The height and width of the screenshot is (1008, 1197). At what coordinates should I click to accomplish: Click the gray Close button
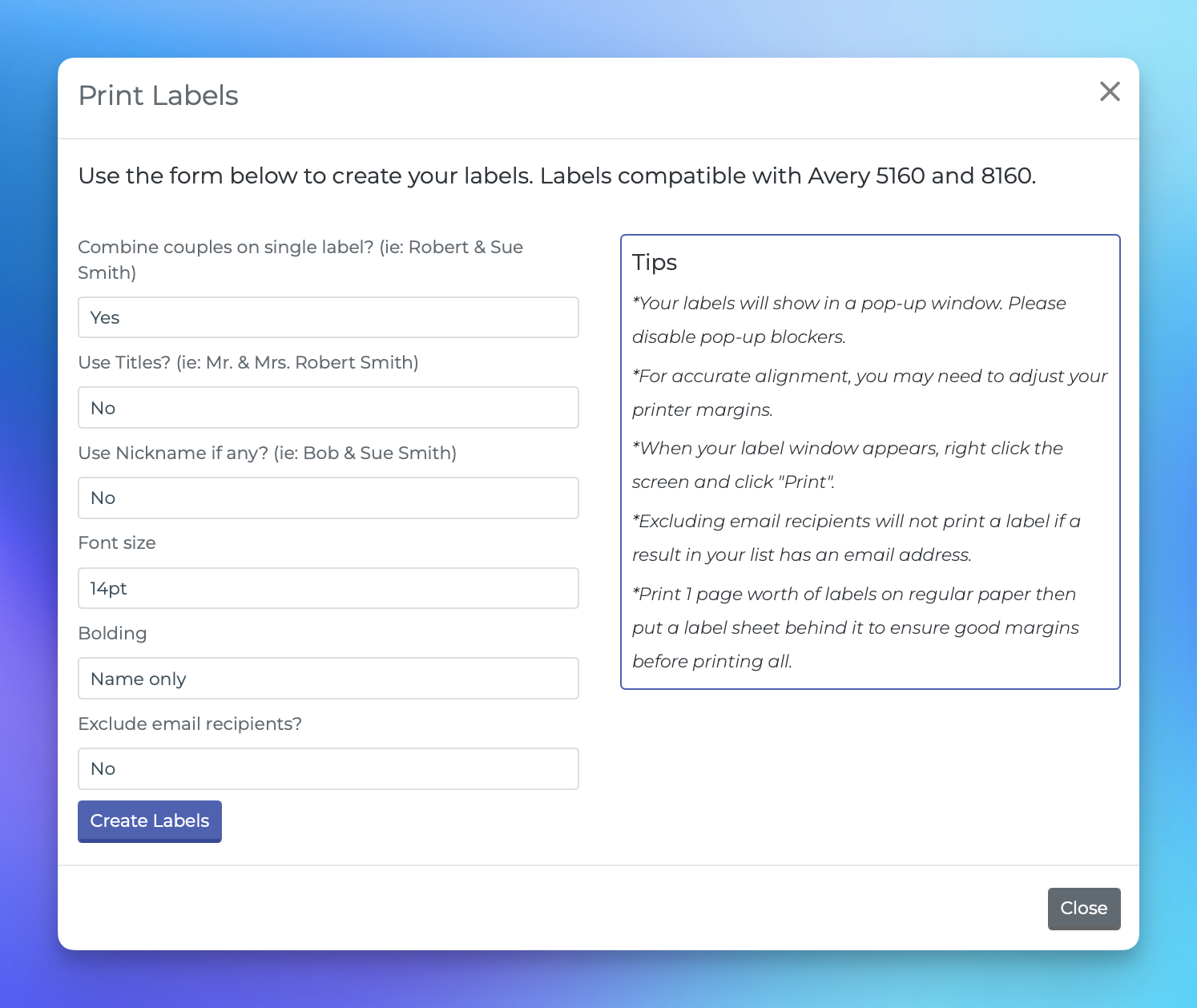(1084, 909)
